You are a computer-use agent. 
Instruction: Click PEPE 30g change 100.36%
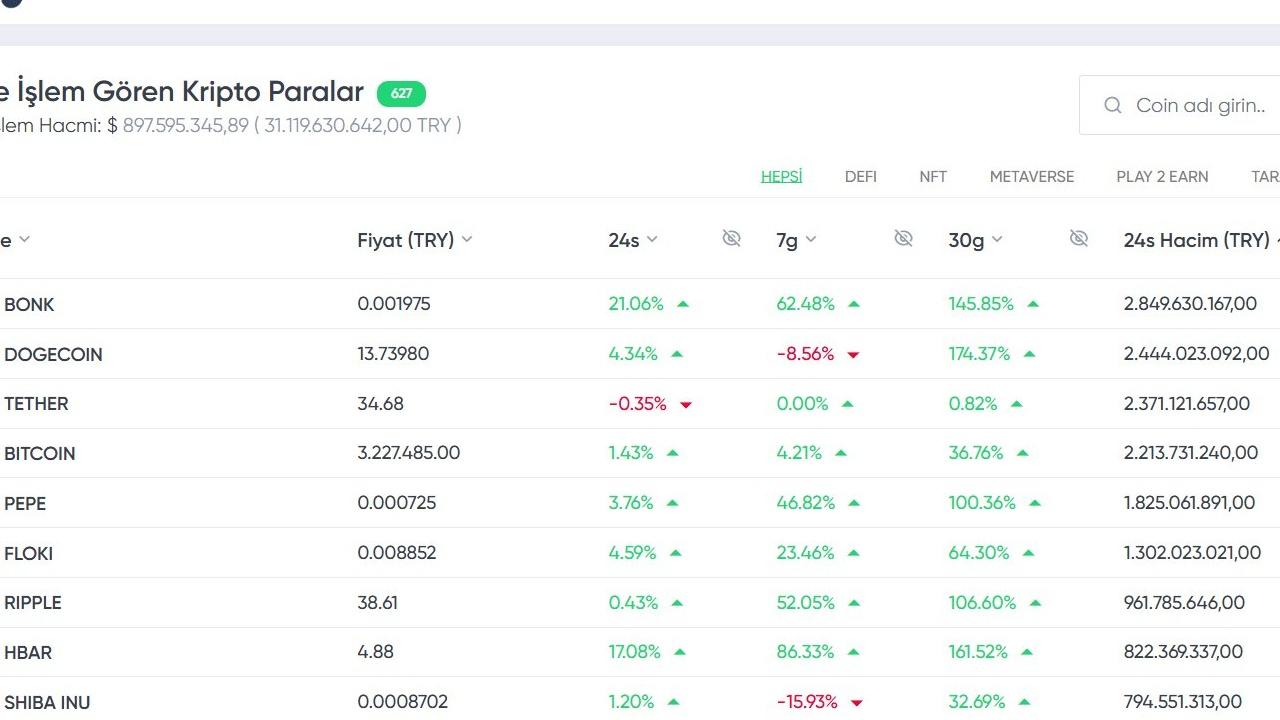(982, 503)
